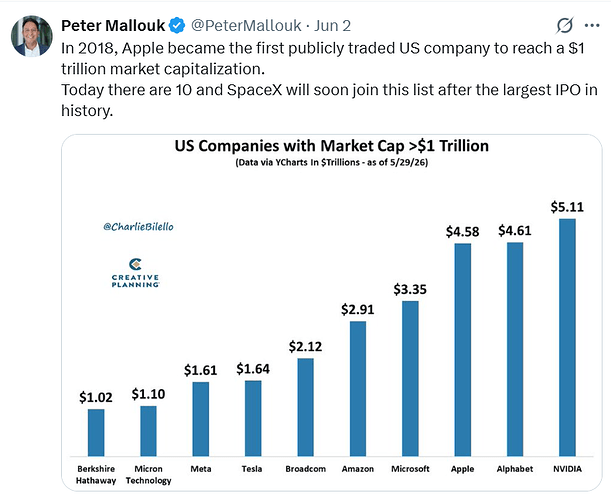Open the three-dot more options menu
Viewport: 611px width, 500px height.
point(592,26)
